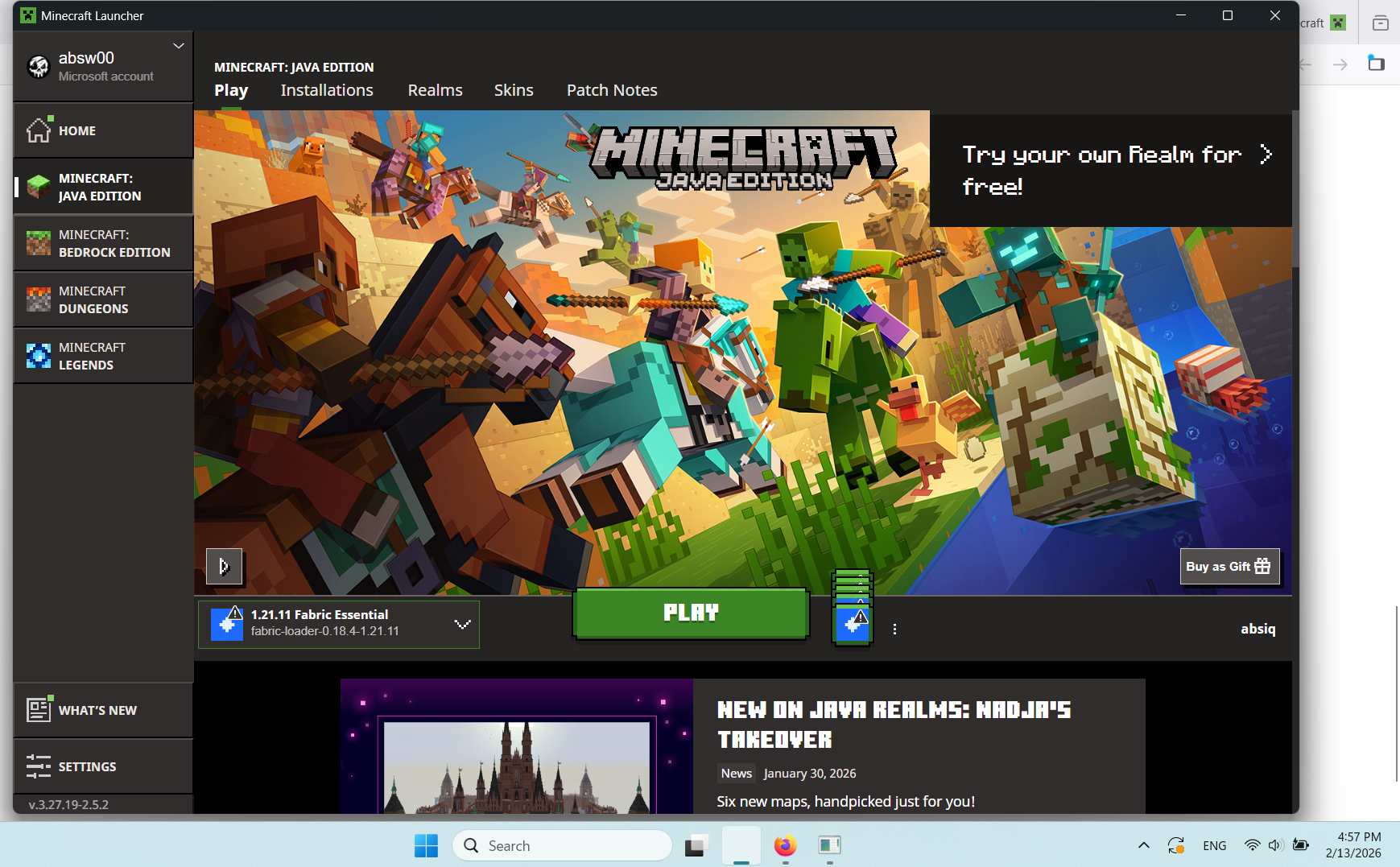Open the Skins tab
This screenshot has width=1400, height=867.
point(514,90)
